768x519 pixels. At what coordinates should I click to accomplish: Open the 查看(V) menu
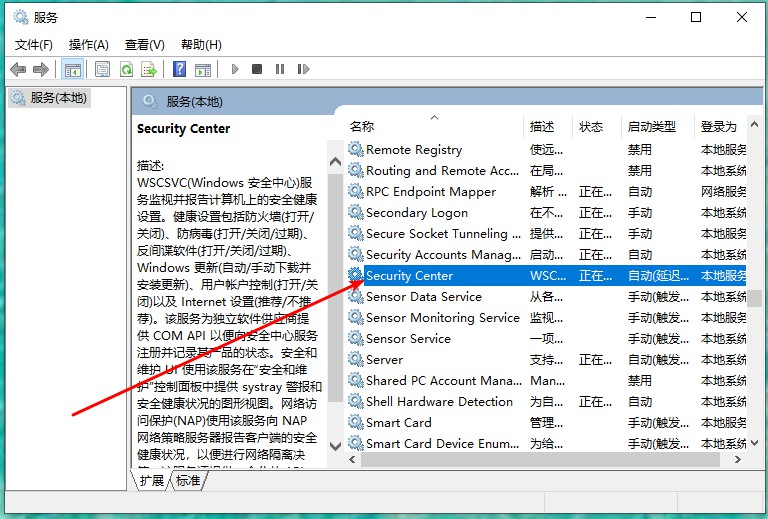tap(144, 45)
